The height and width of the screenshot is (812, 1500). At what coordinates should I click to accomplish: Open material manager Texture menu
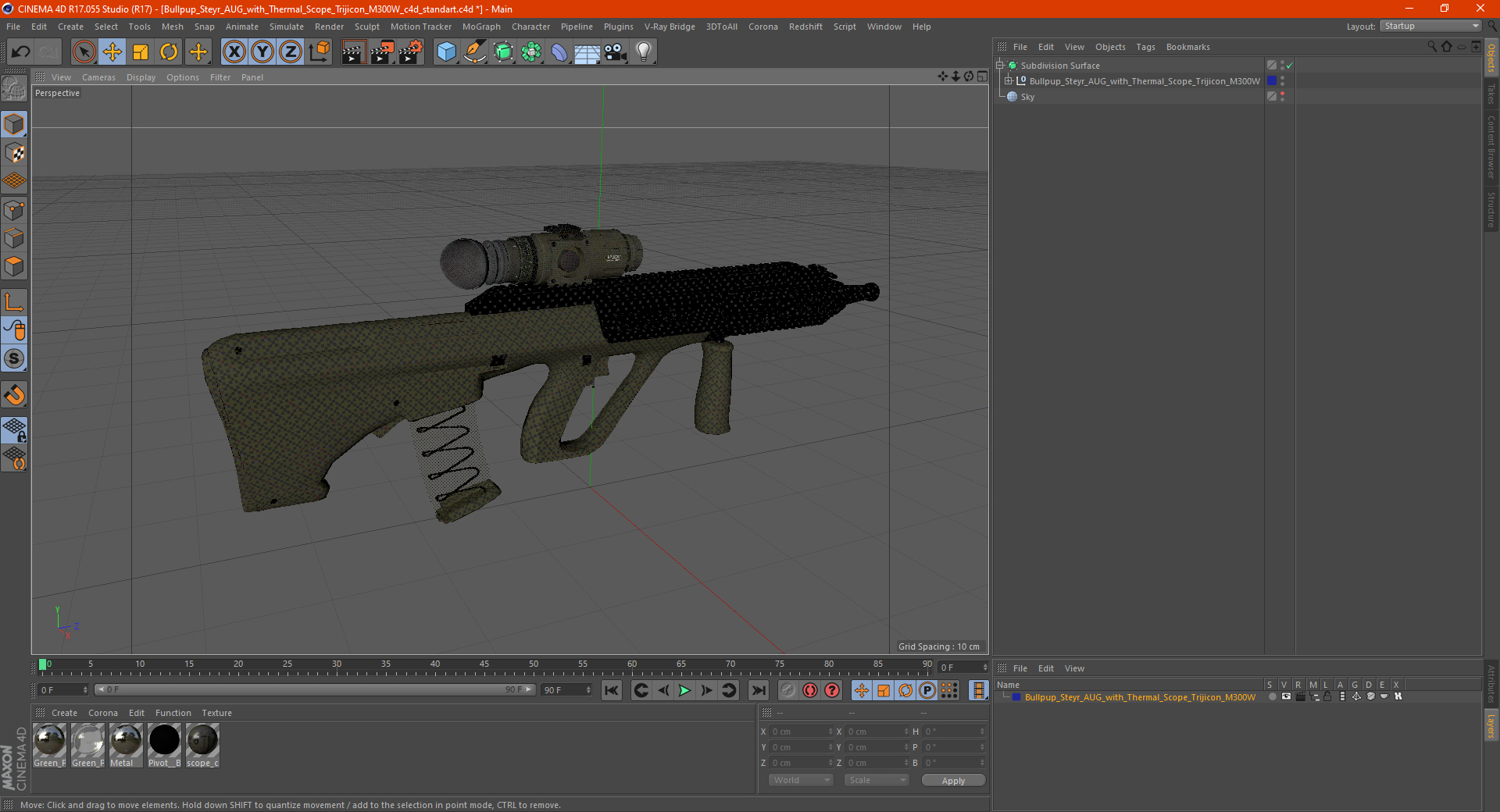point(216,713)
